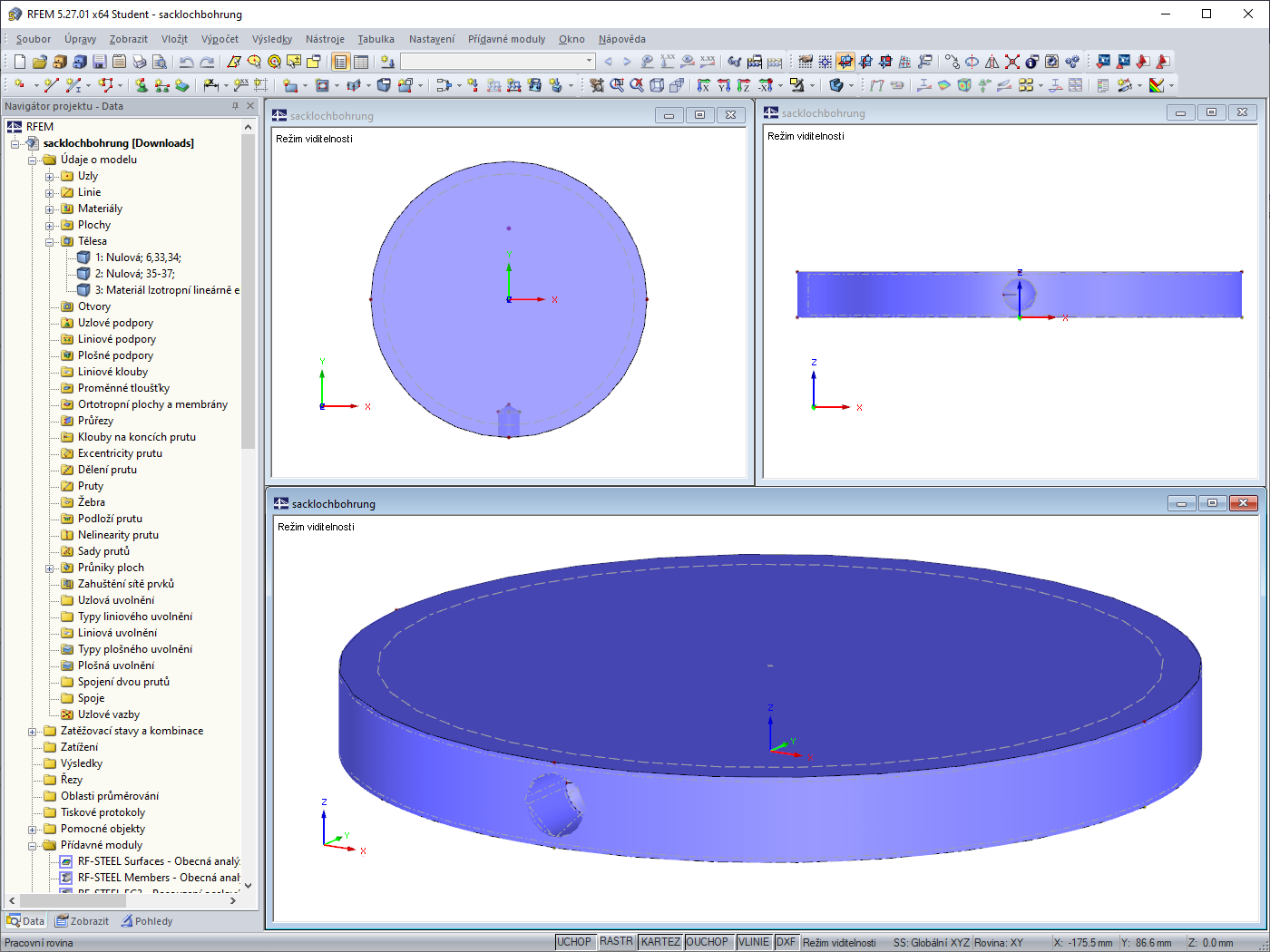Open the Soubor menu
Viewport: 1270px width, 952px height.
pos(34,39)
